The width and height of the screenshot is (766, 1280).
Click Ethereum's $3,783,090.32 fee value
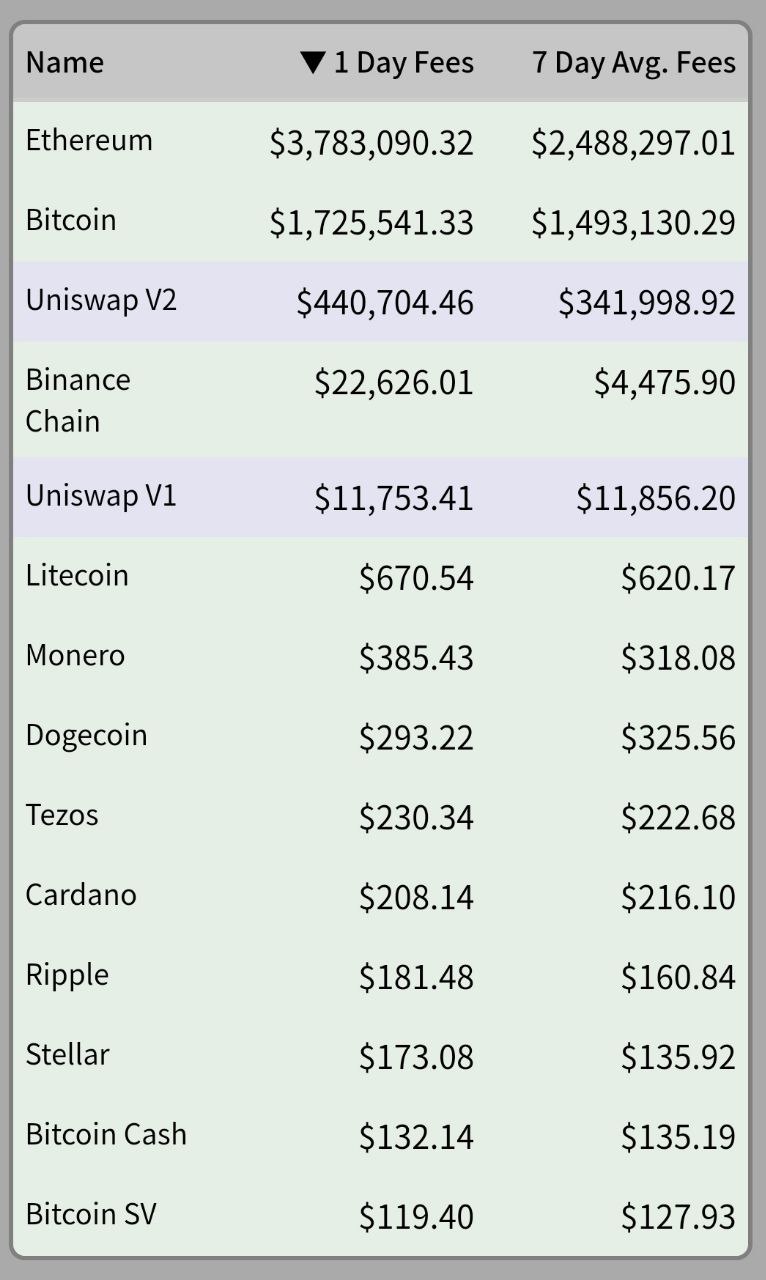tap(371, 143)
